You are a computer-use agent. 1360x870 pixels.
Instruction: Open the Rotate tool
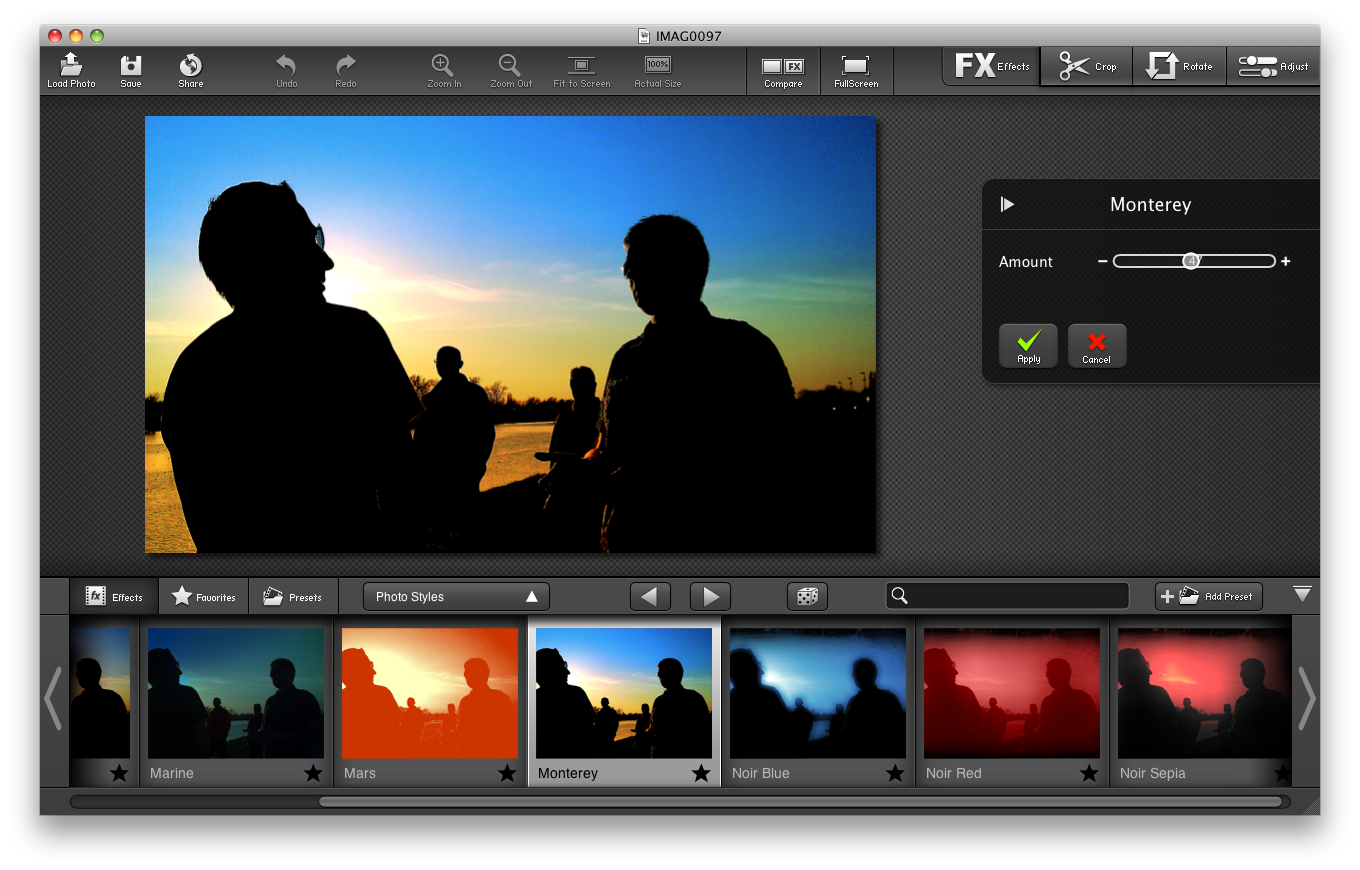(x=1179, y=66)
